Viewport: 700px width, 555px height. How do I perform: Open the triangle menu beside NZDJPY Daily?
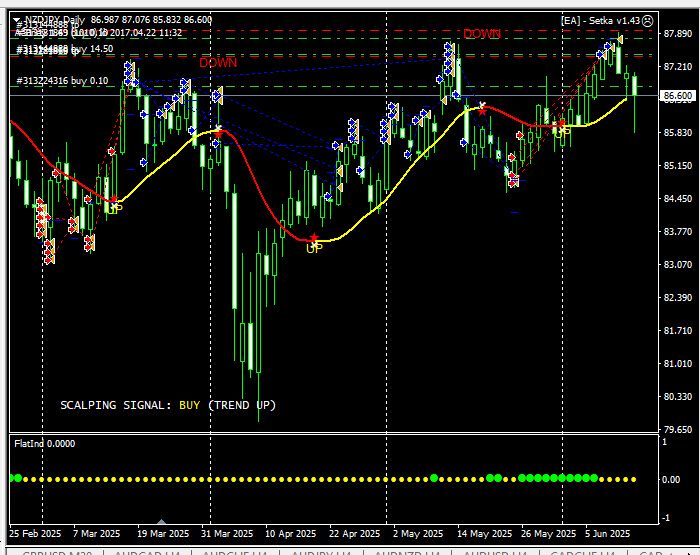[x=17, y=21]
